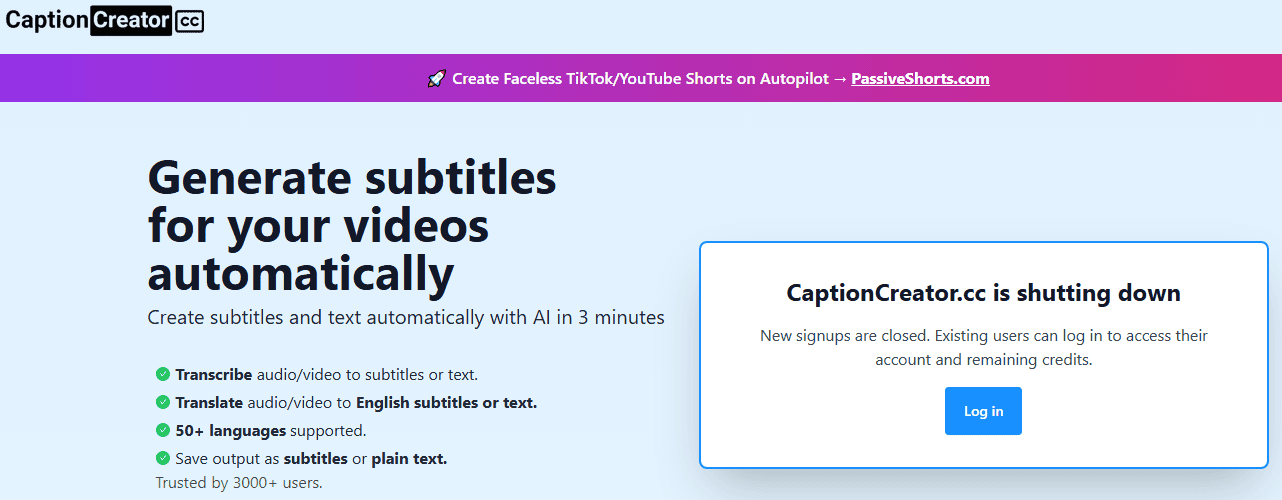Click 'Create subtitles and text automatically with AI' text

(406, 318)
